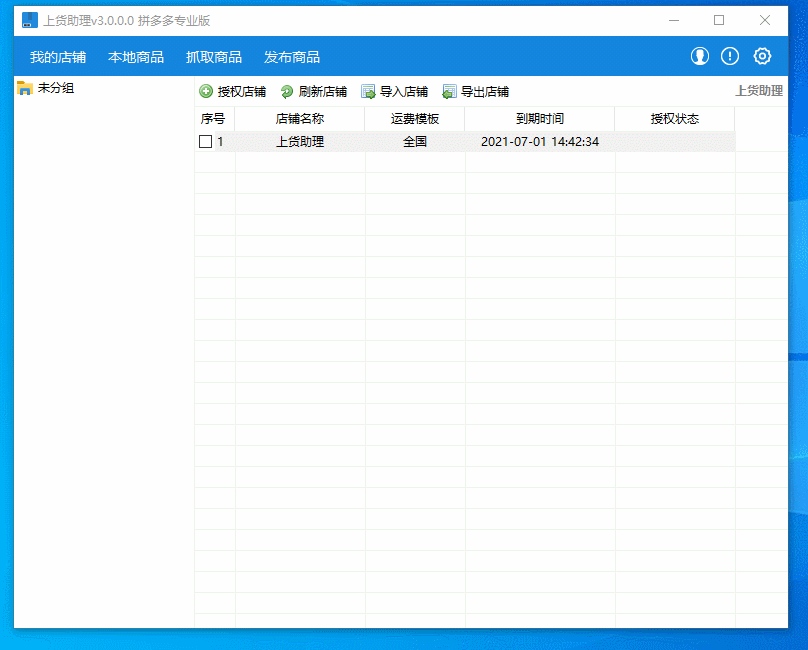Click the 全国 shipping template cell
The width and height of the screenshot is (808, 650).
[415, 142]
